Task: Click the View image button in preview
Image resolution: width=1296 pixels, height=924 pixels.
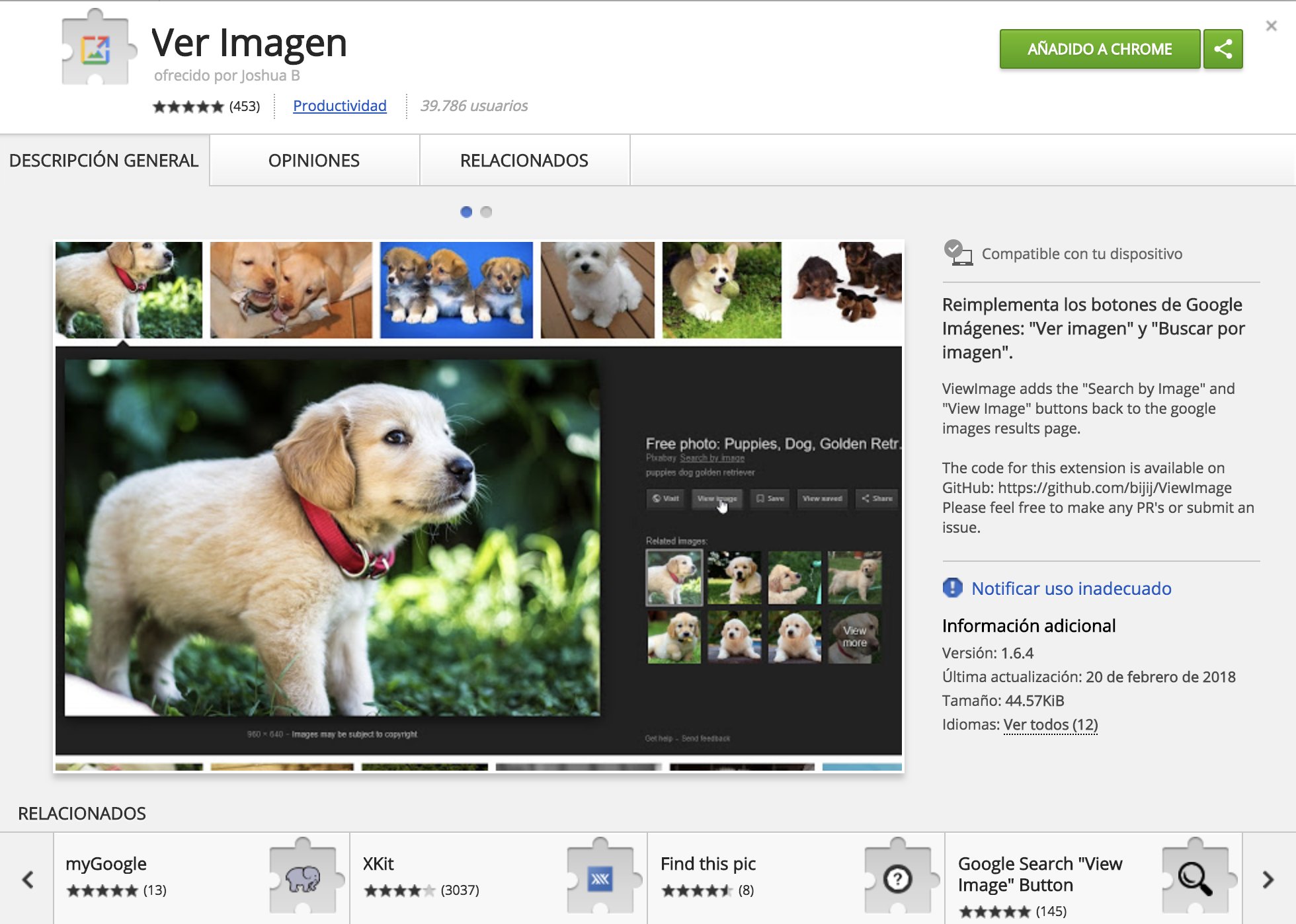Action: 717,498
